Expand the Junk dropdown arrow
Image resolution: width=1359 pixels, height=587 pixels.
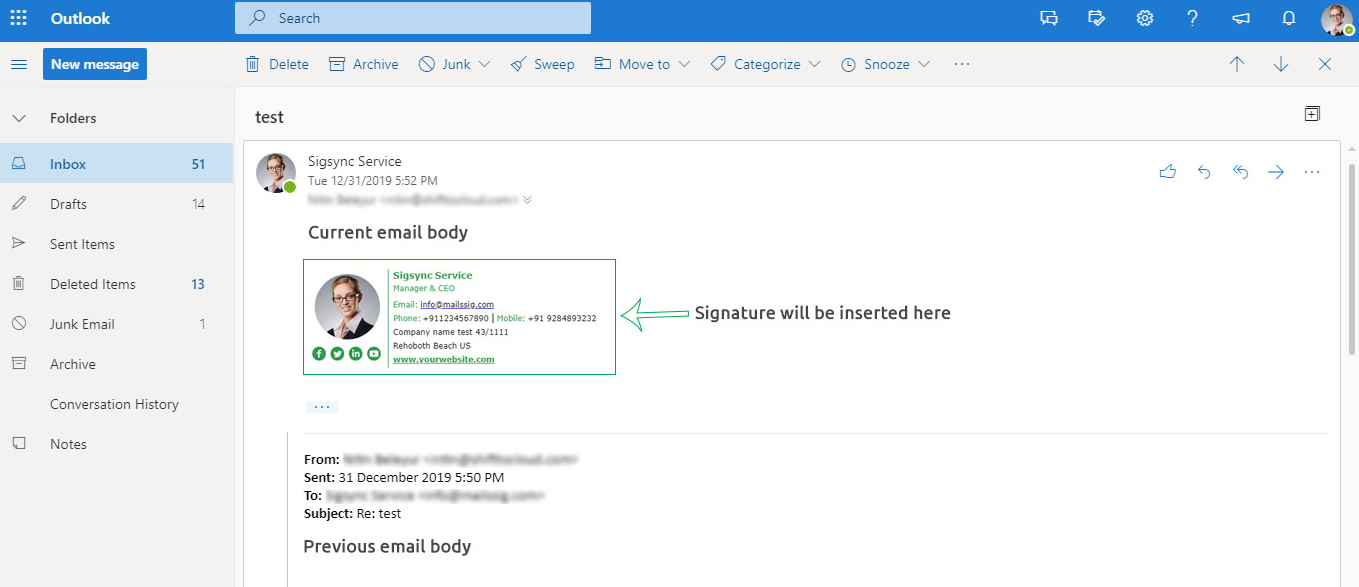pyautogui.click(x=485, y=64)
